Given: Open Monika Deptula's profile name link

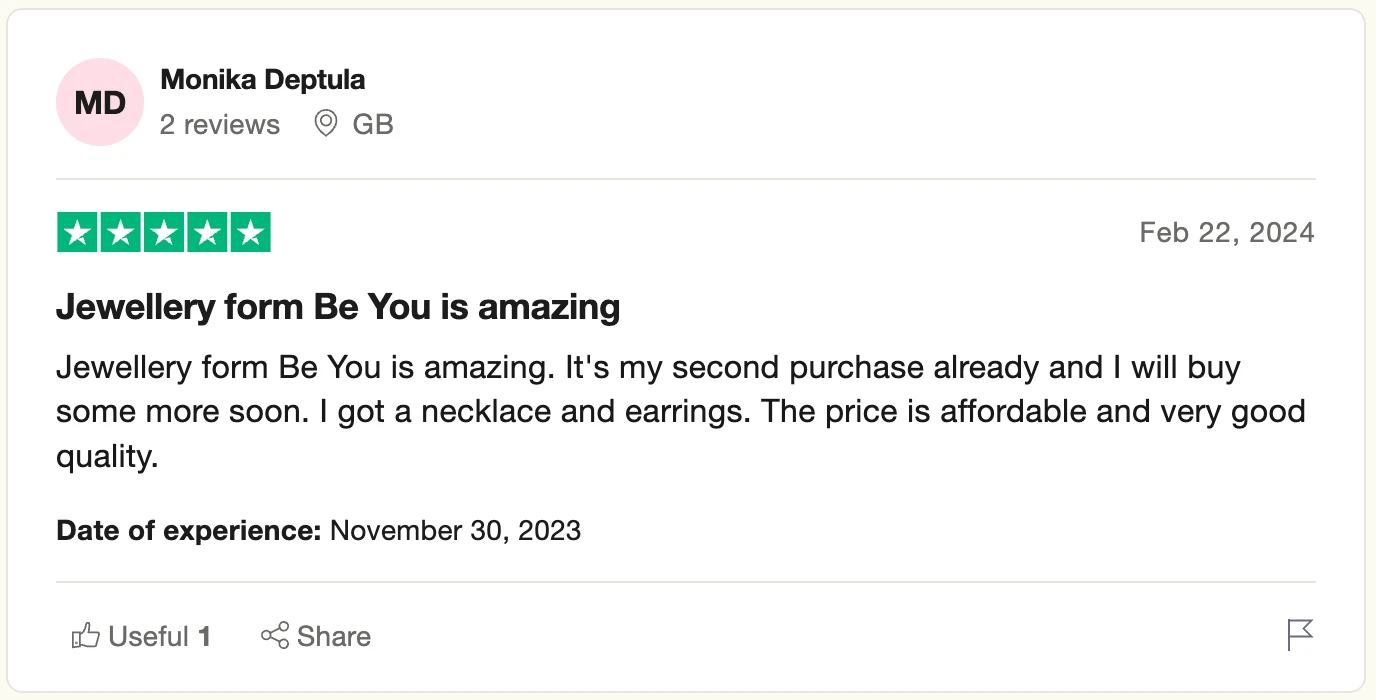Looking at the screenshot, I should (x=262, y=80).
